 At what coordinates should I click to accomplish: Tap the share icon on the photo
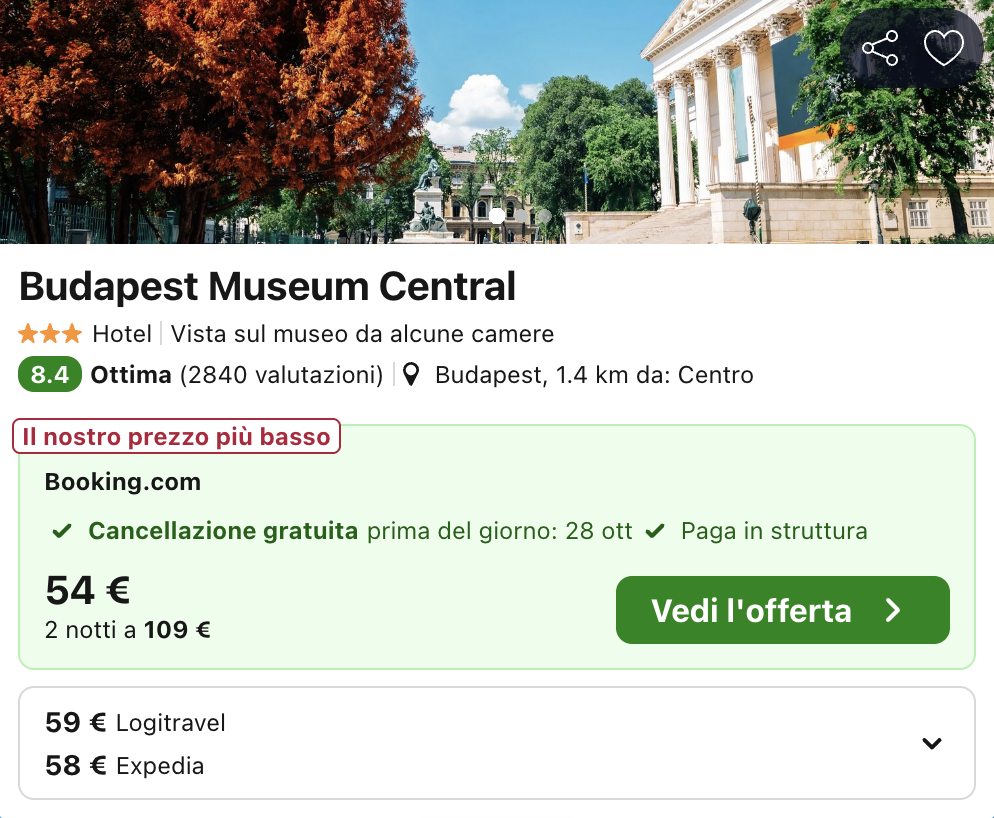click(879, 47)
